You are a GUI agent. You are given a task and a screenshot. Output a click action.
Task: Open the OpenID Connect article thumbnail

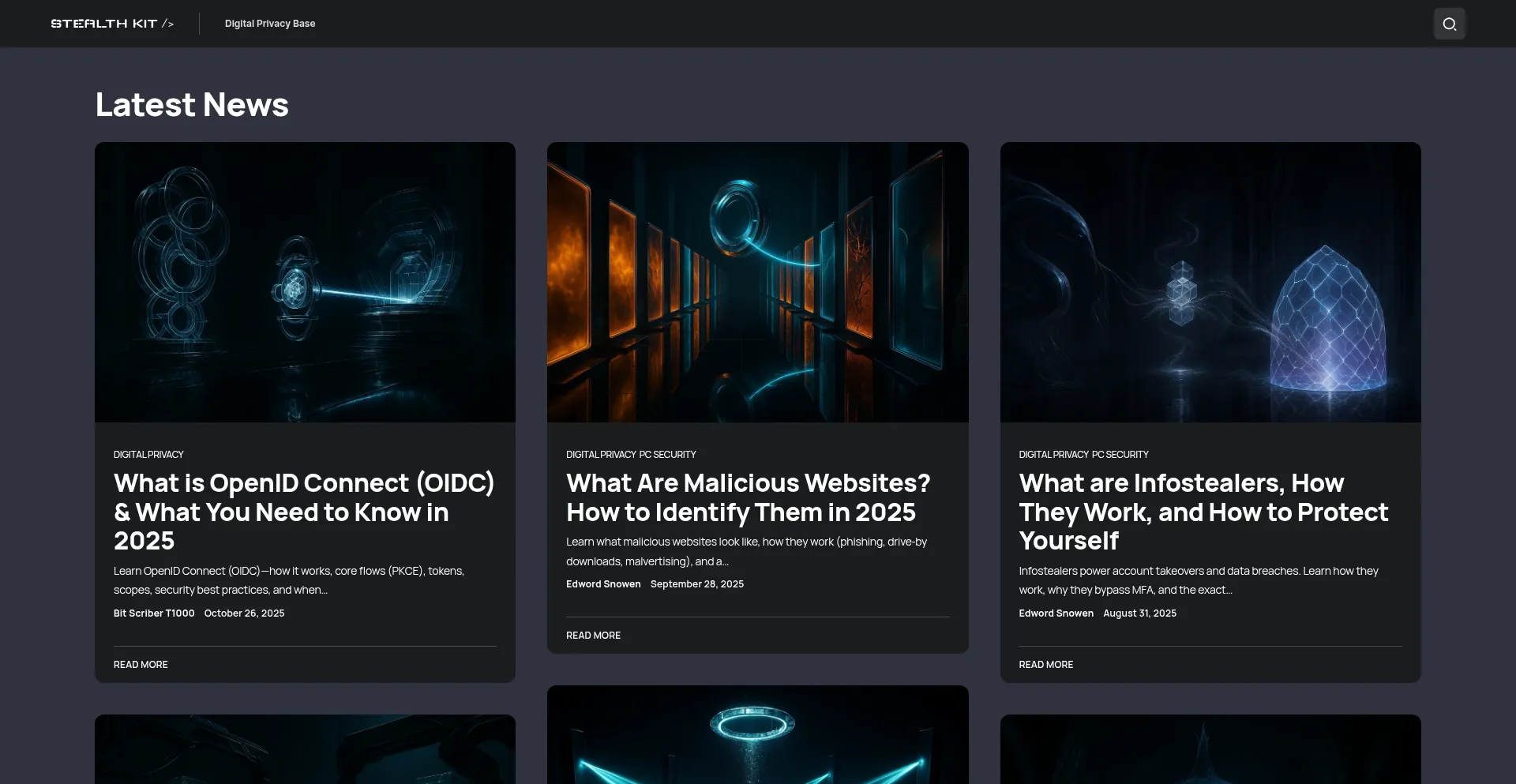point(305,282)
